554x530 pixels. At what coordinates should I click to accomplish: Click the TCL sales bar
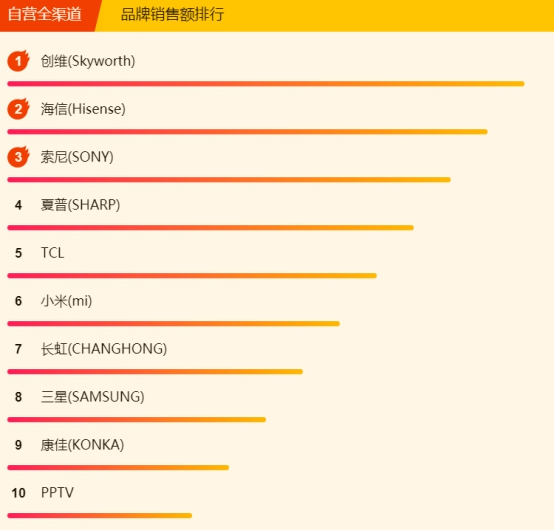[192, 276]
